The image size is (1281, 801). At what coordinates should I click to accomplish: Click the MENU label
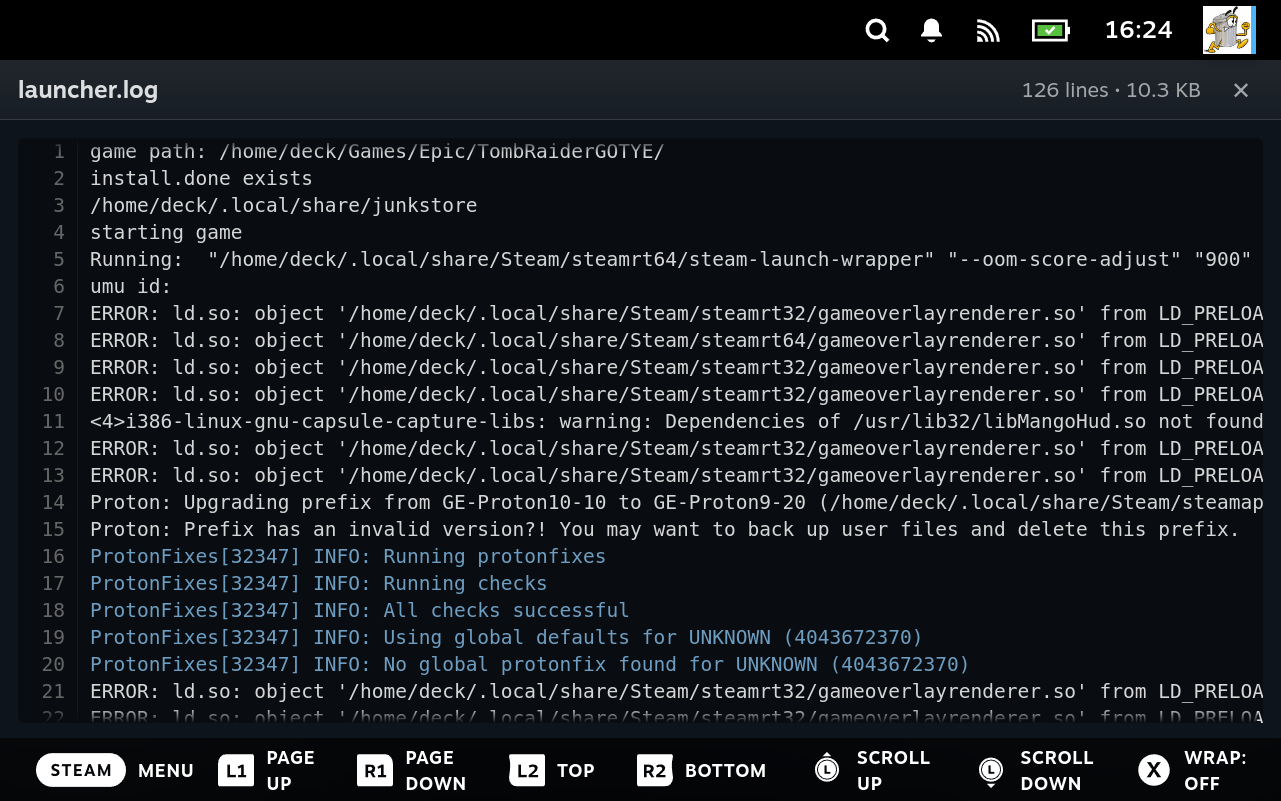click(166, 770)
